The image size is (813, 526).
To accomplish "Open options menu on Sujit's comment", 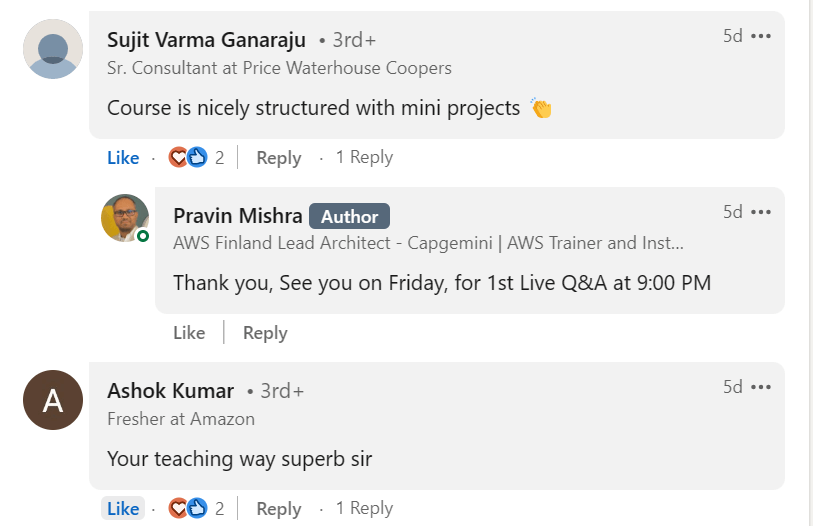I will [x=761, y=36].
